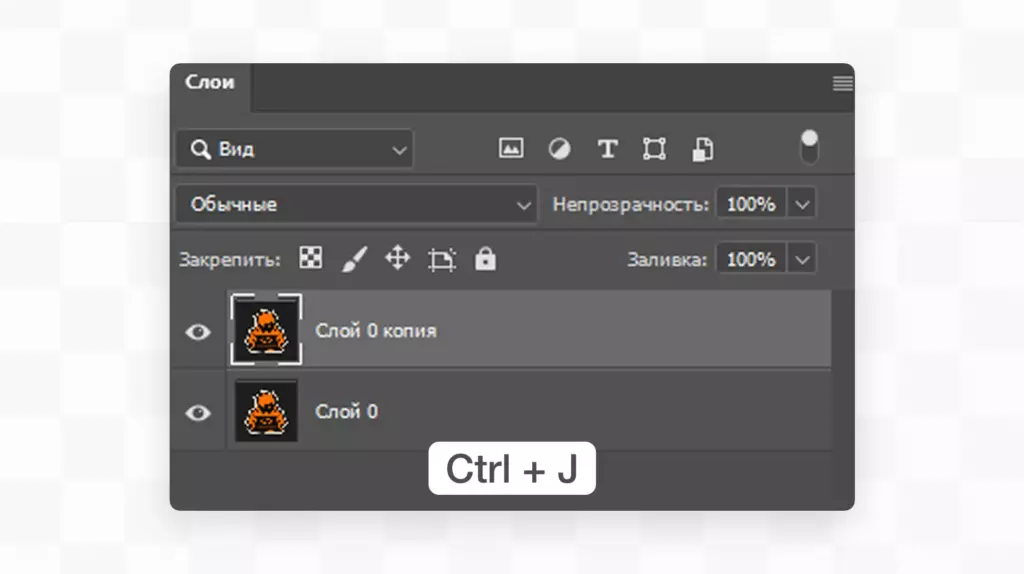The height and width of the screenshot is (574, 1024).
Task: Lock image pixels brush icon
Action: [355, 259]
